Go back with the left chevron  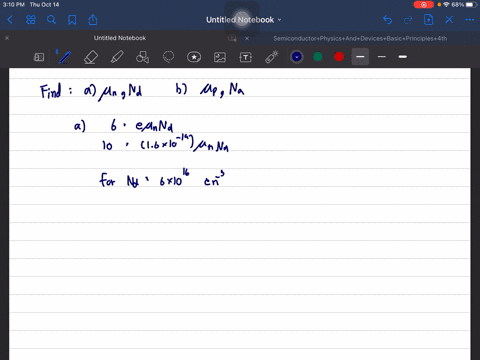click(10, 20)
